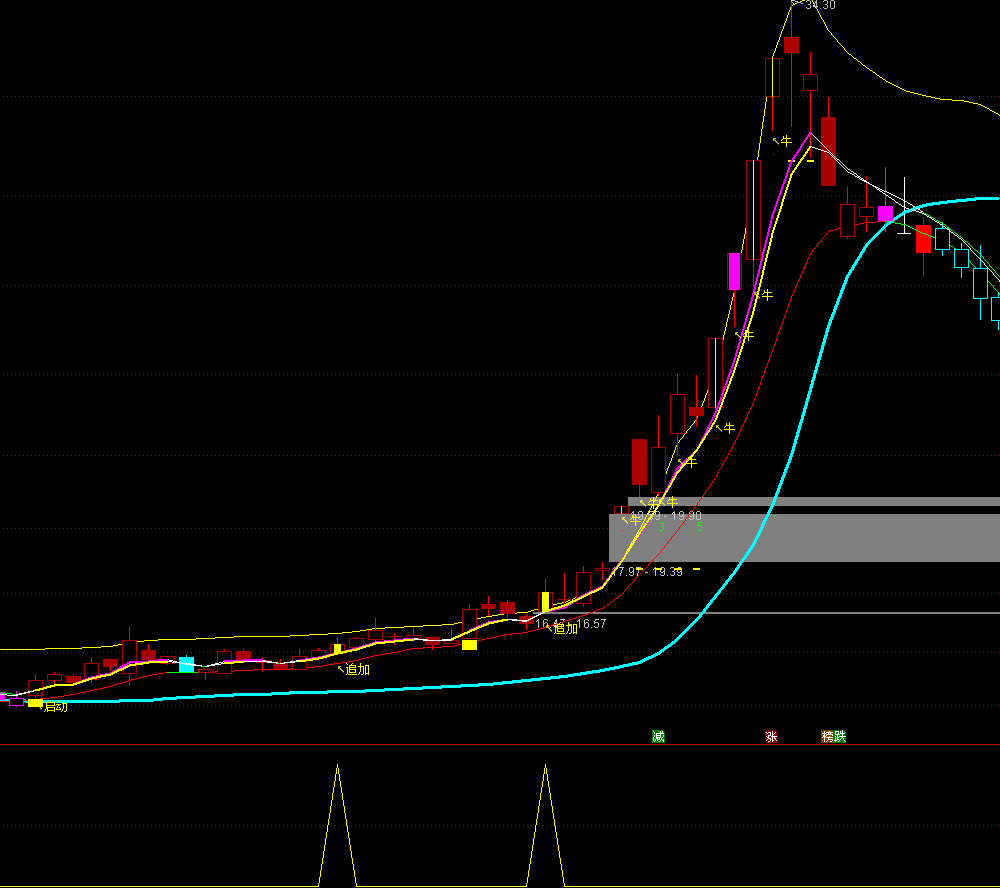Click the 追加 marker near 16.57
The height and width of the screenshot is (888, 1000).
coord(565,628)
